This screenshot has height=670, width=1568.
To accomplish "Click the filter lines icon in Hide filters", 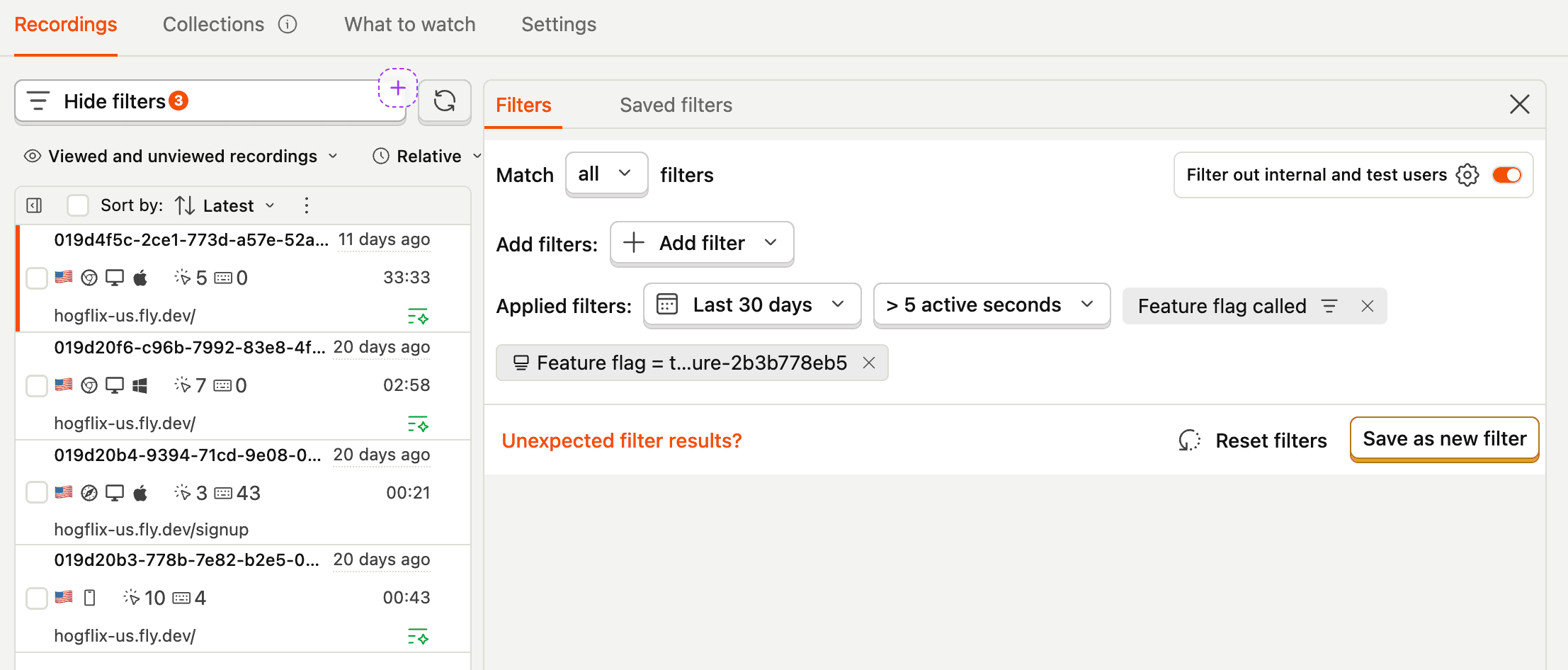I will [38, 101].
